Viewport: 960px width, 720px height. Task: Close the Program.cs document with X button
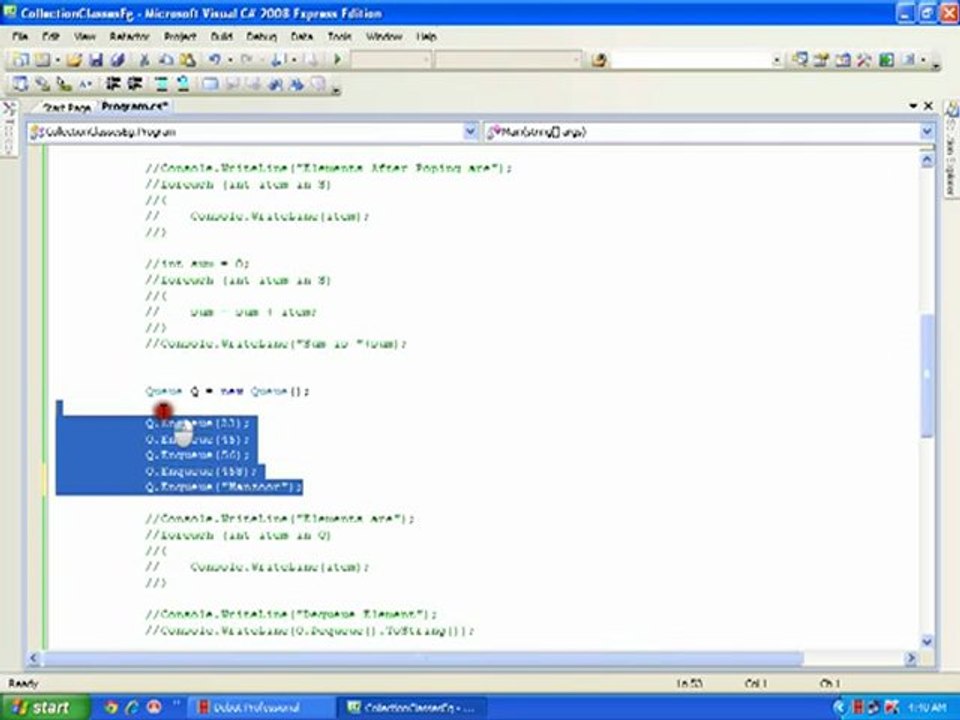(x=928, y=106)
